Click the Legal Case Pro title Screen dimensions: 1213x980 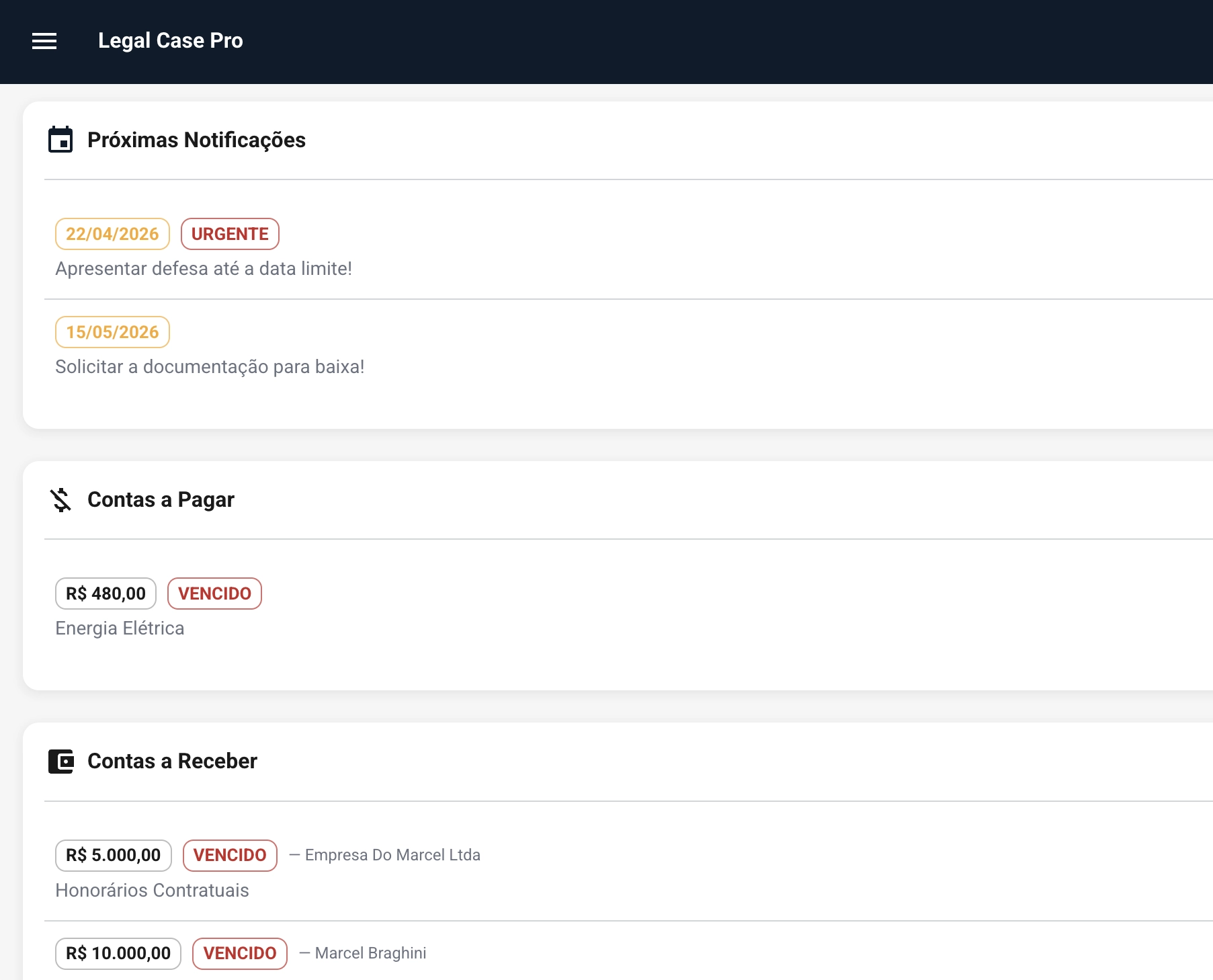171,40
